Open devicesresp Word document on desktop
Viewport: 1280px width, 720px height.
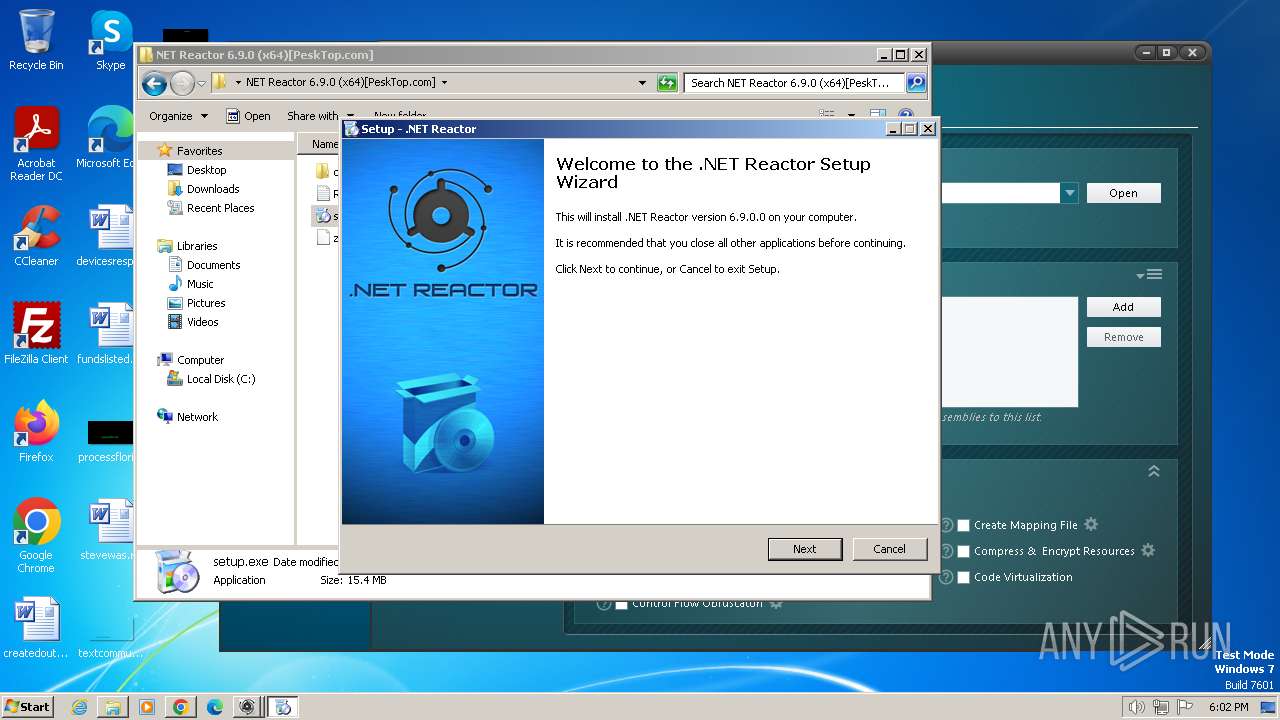click(x=108, y=236)
